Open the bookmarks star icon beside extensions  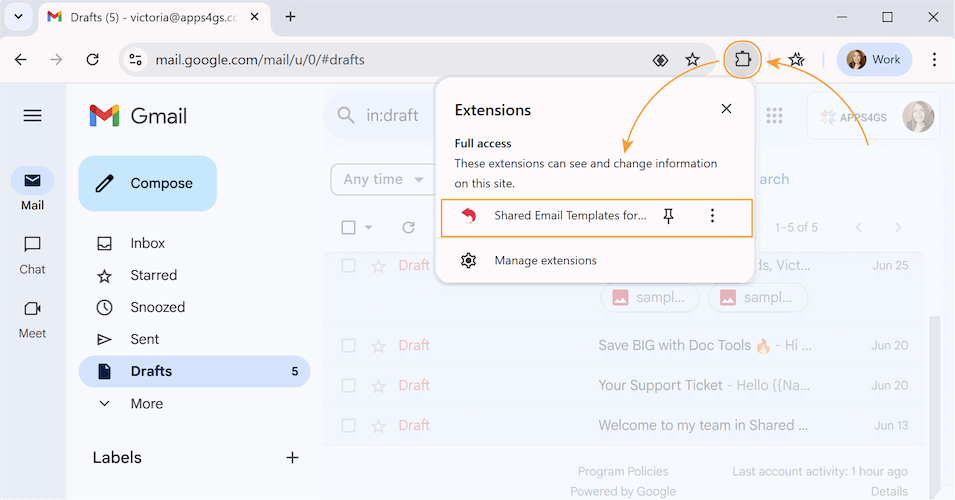pos(797,60)
